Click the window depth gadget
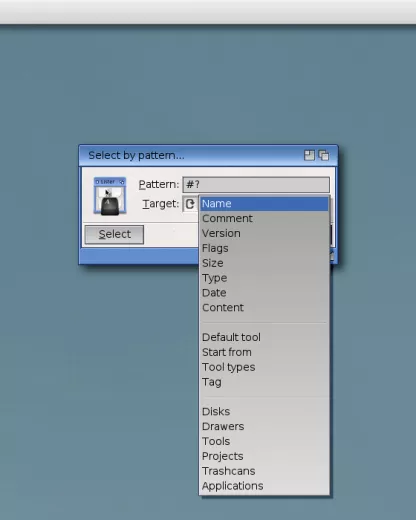This screenshot has width=416, height=520. coord(324,155)
